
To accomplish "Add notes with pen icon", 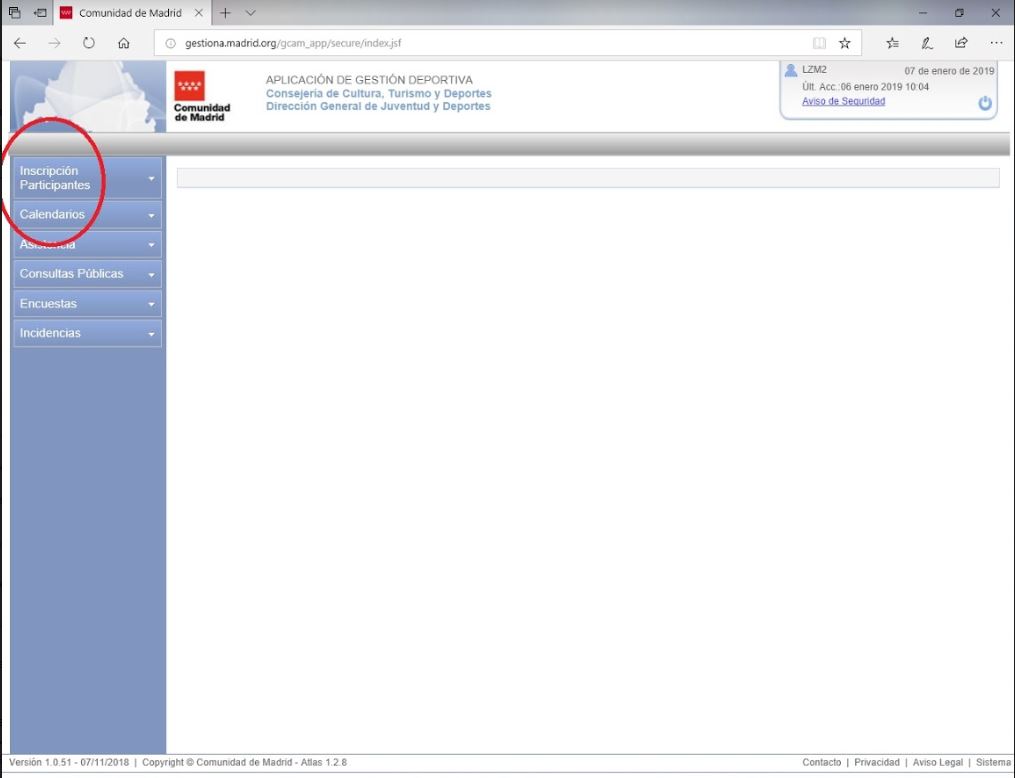I will (927, 43).
